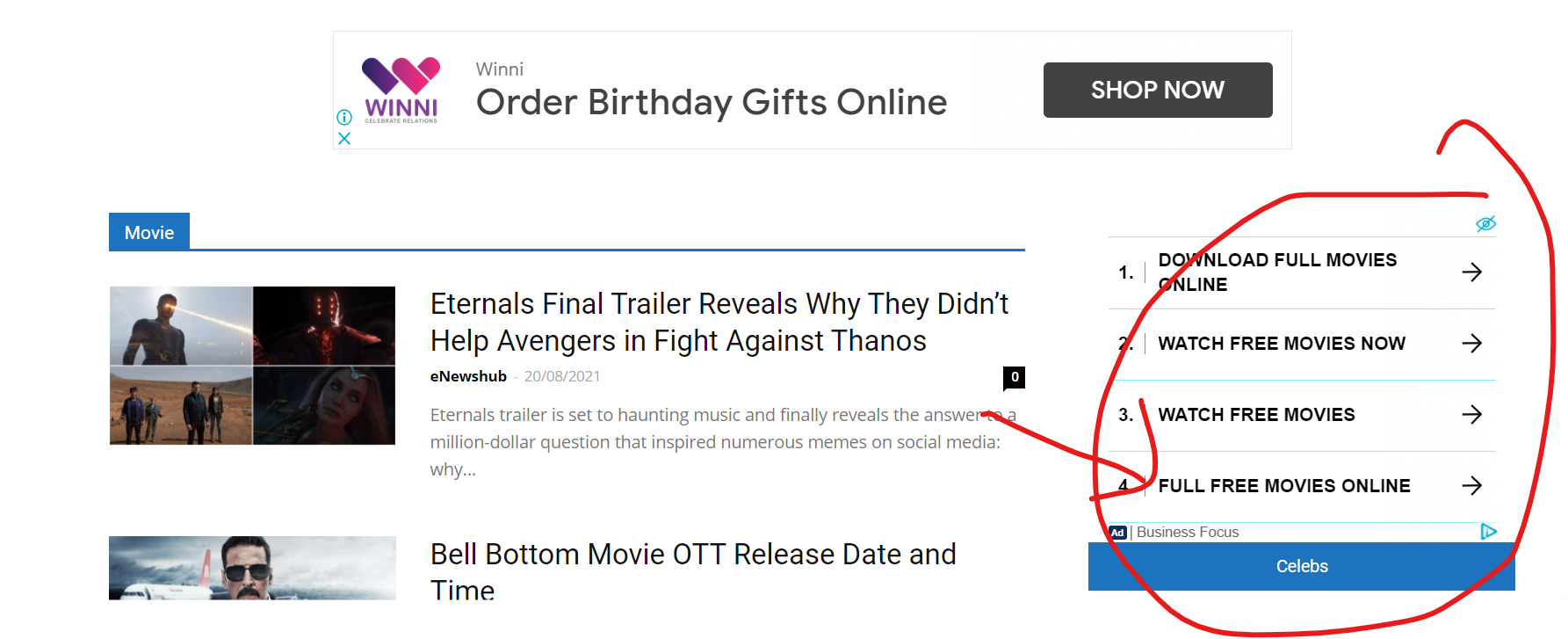Open the Bell Bottom movie thumbnail

252,569
